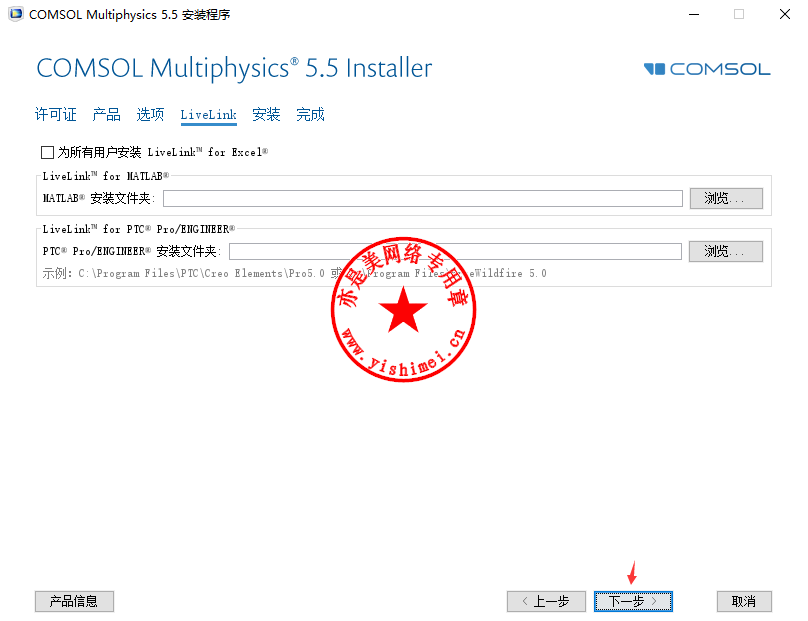This screenshot has width=808, height=621.
Task: Open the 安装 step tab
Action: (x=266, y=114)
